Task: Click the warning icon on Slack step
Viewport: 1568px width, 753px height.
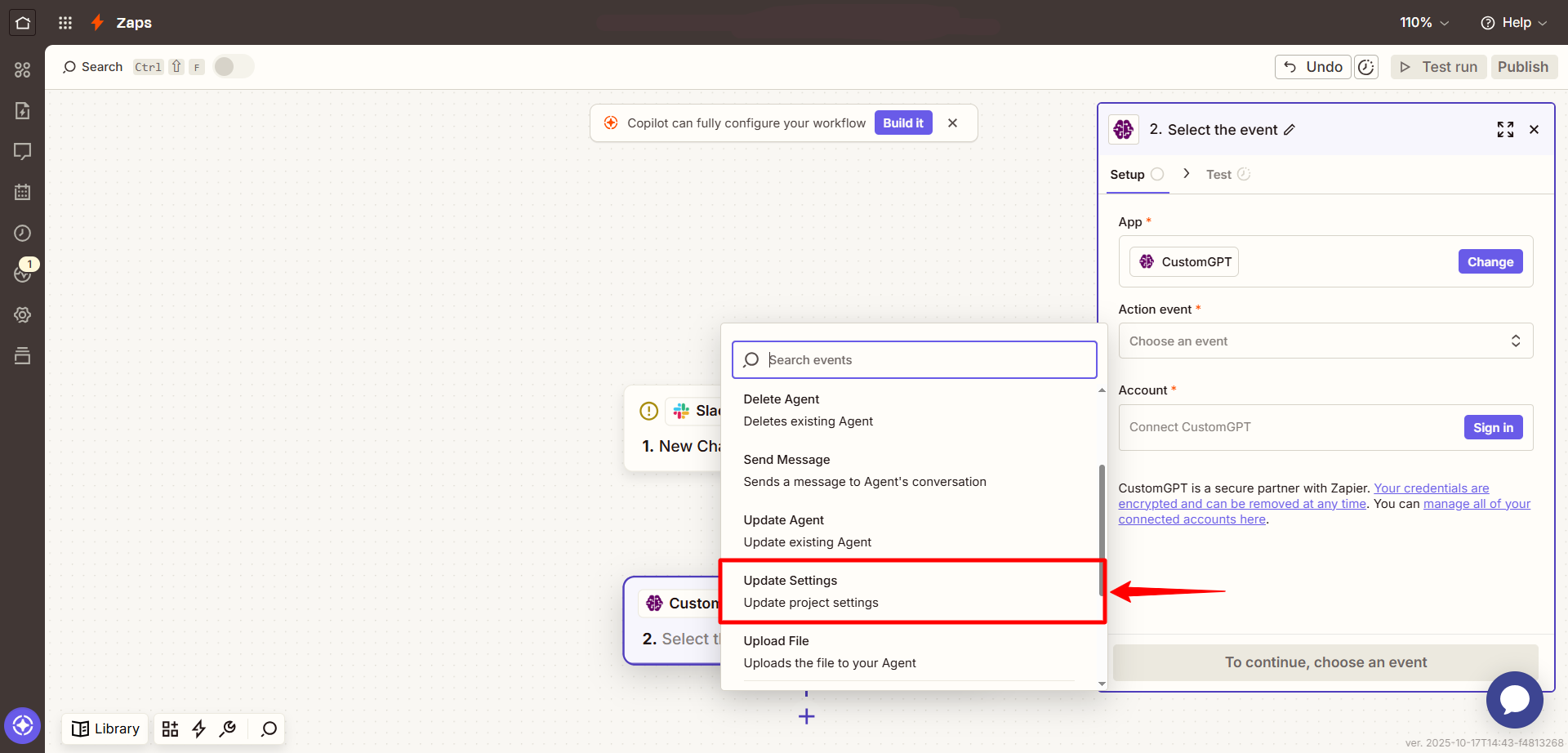Action: pos(648,411)
